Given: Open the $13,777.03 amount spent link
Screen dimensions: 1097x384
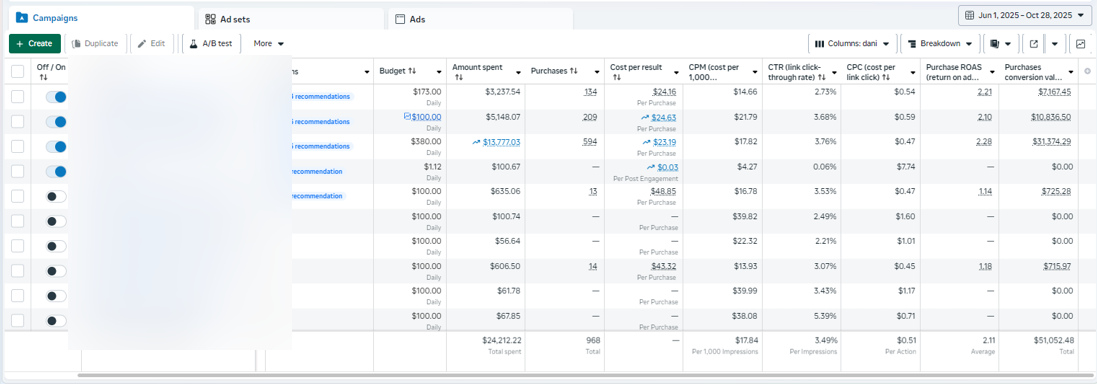Looking at the screenshot, I should tap(501, 142).
